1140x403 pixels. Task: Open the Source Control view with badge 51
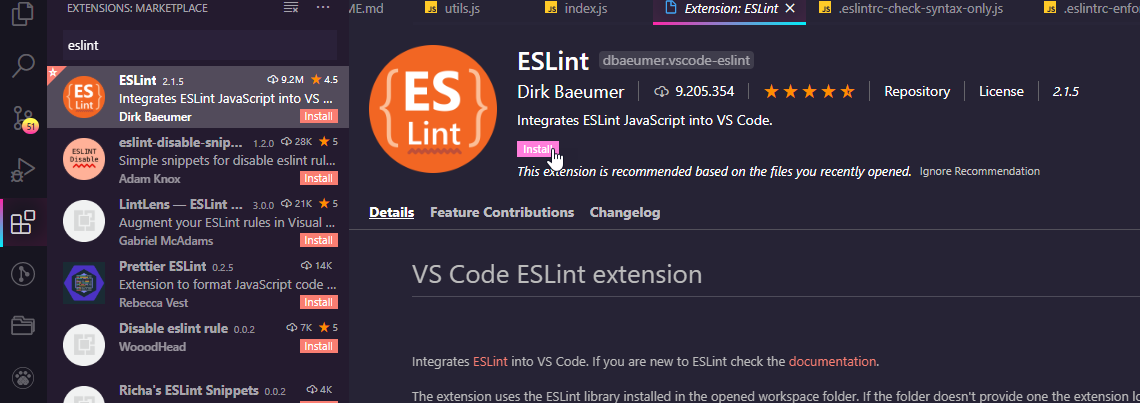point(23,119)
